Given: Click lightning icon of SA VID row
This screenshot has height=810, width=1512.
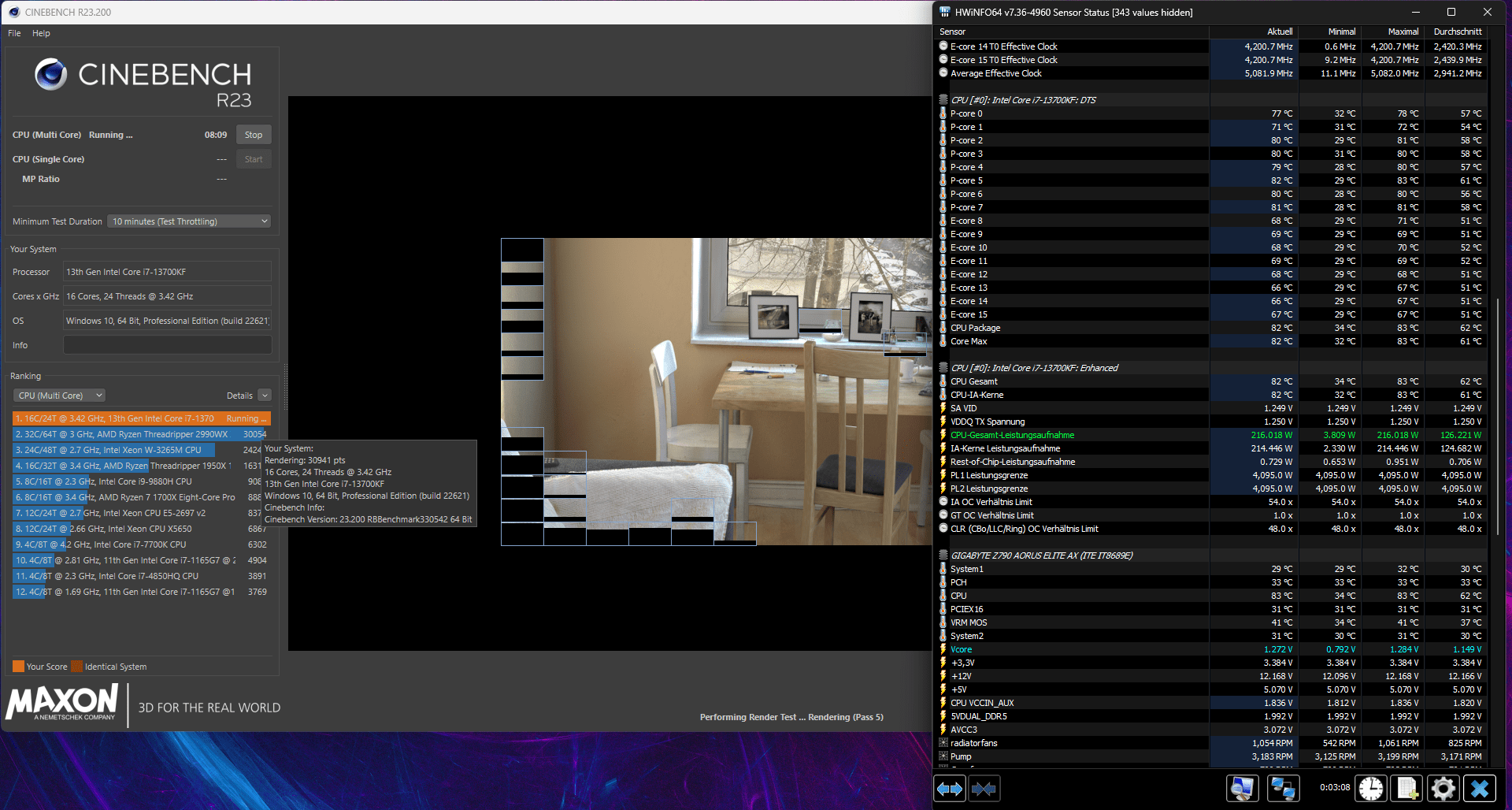Looking at the screenshot, I should [943, 408].
